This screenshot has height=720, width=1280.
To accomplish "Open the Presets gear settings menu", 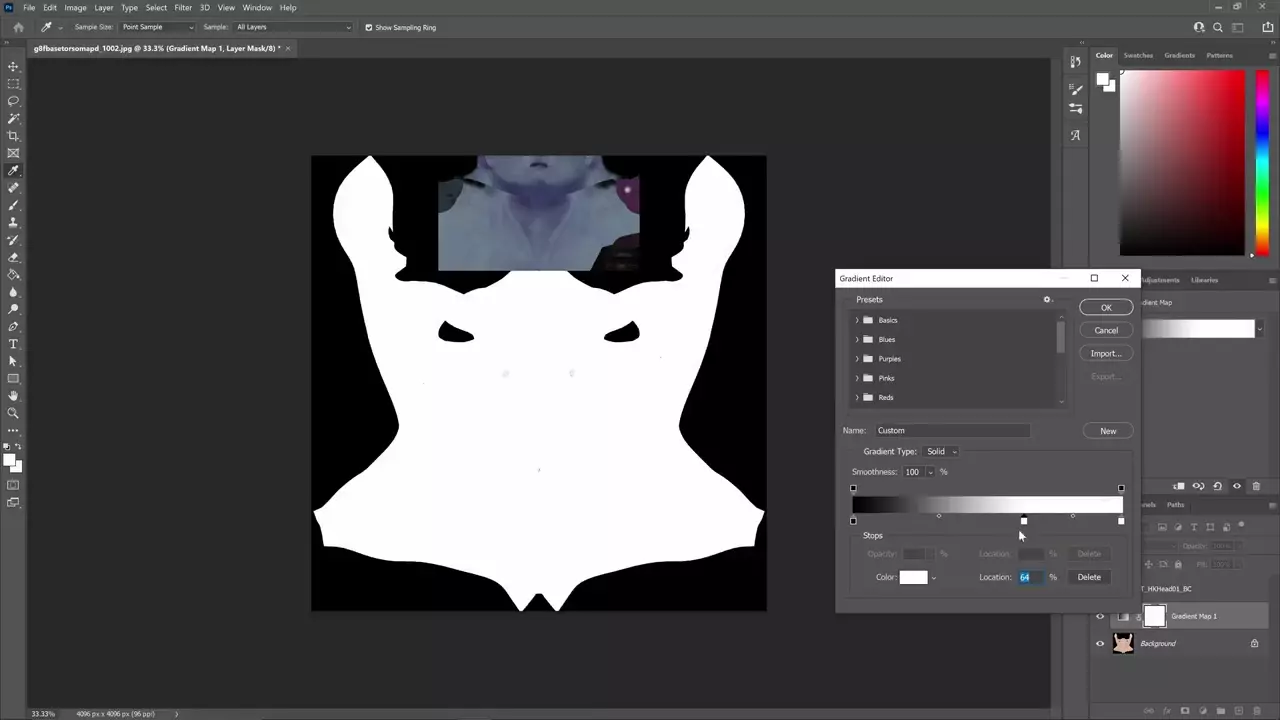I will pyautogui.click(x=1047, y=300).
